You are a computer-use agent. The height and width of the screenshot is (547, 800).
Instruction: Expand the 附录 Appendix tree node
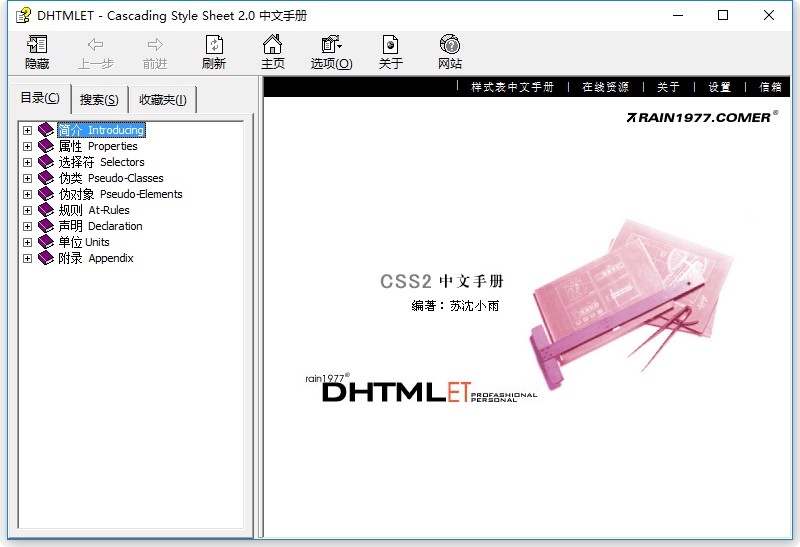point(27,259)
